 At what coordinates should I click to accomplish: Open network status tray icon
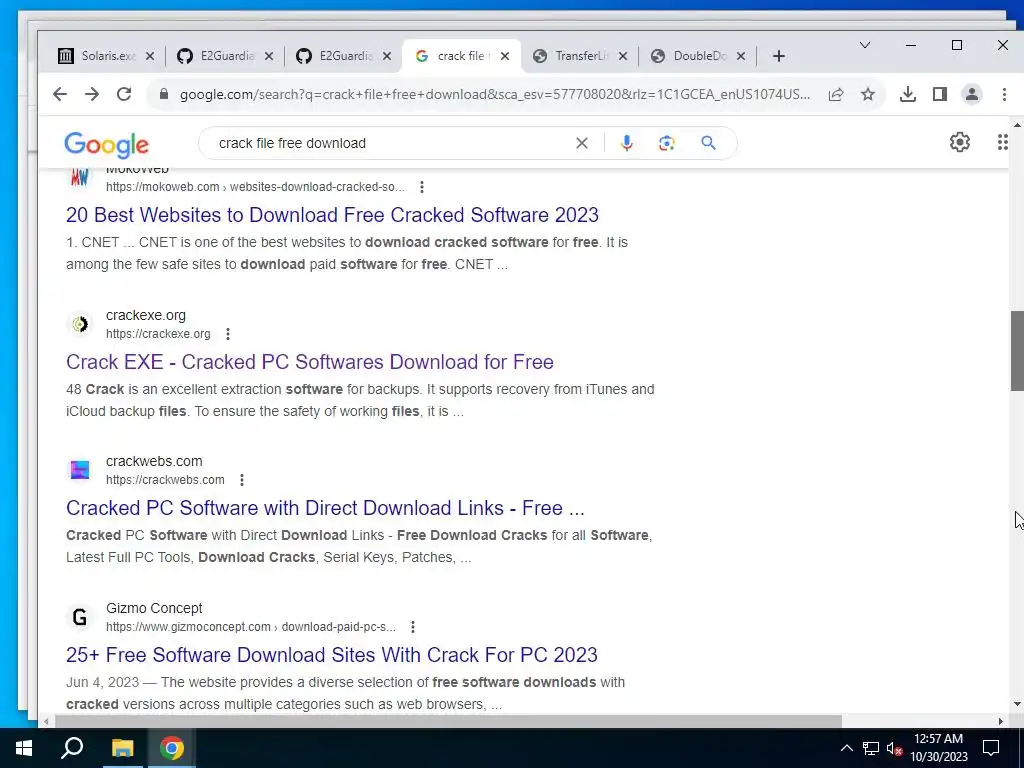(x=871, y=748)
